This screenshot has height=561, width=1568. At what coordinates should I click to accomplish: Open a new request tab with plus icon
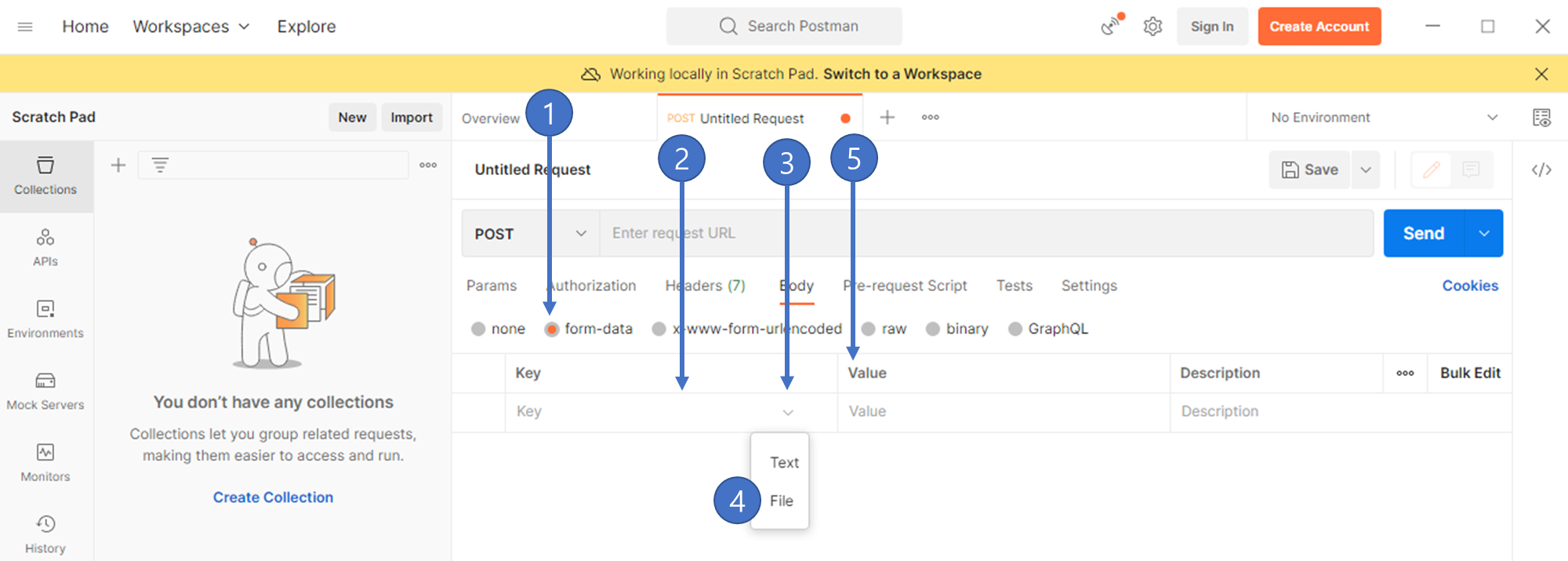coord(887,117)
